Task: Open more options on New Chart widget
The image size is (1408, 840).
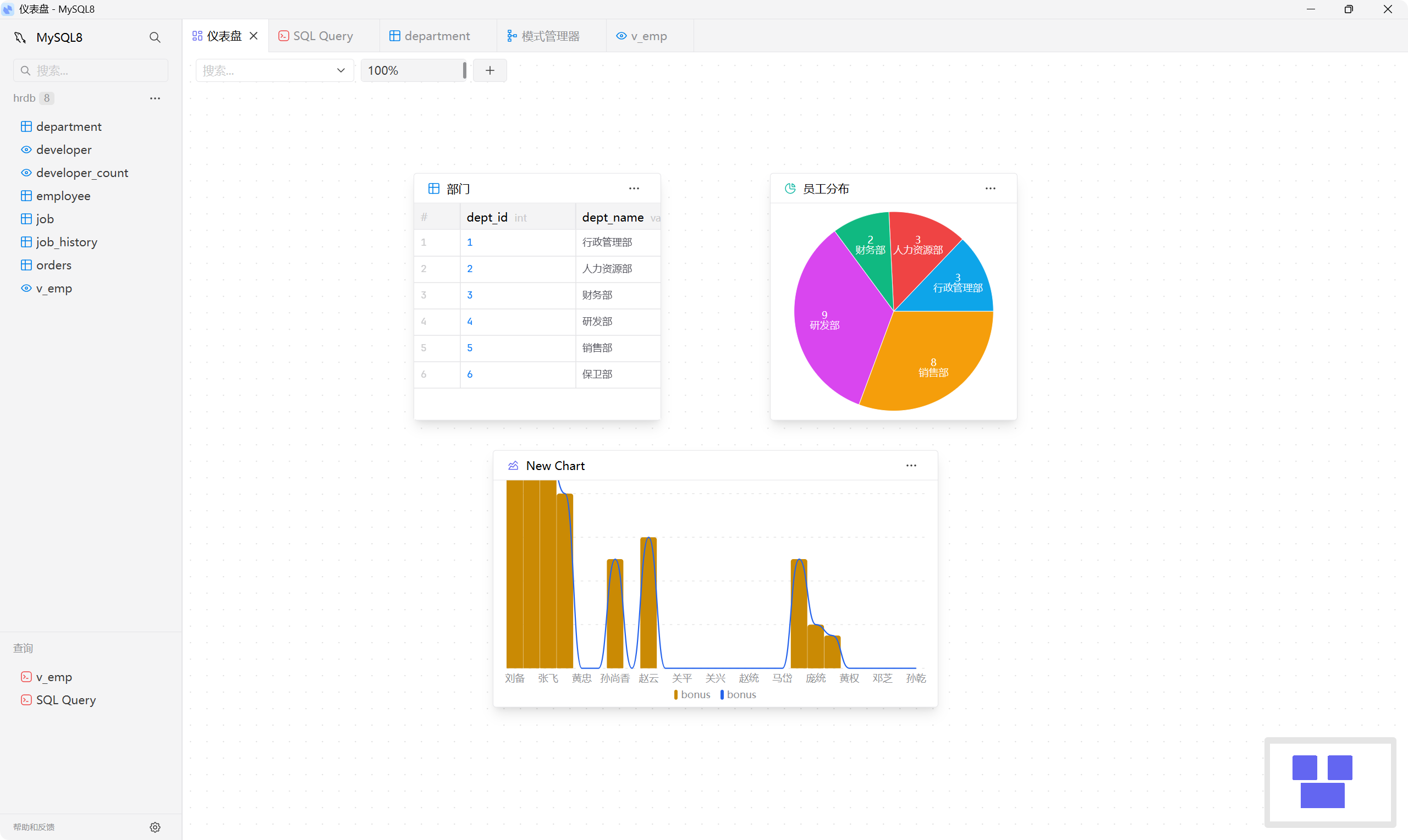Action: click(910, 465)
